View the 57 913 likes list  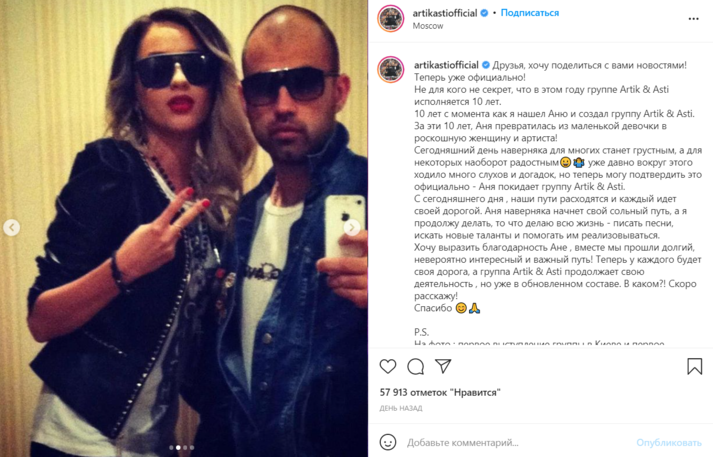point(440,392)
